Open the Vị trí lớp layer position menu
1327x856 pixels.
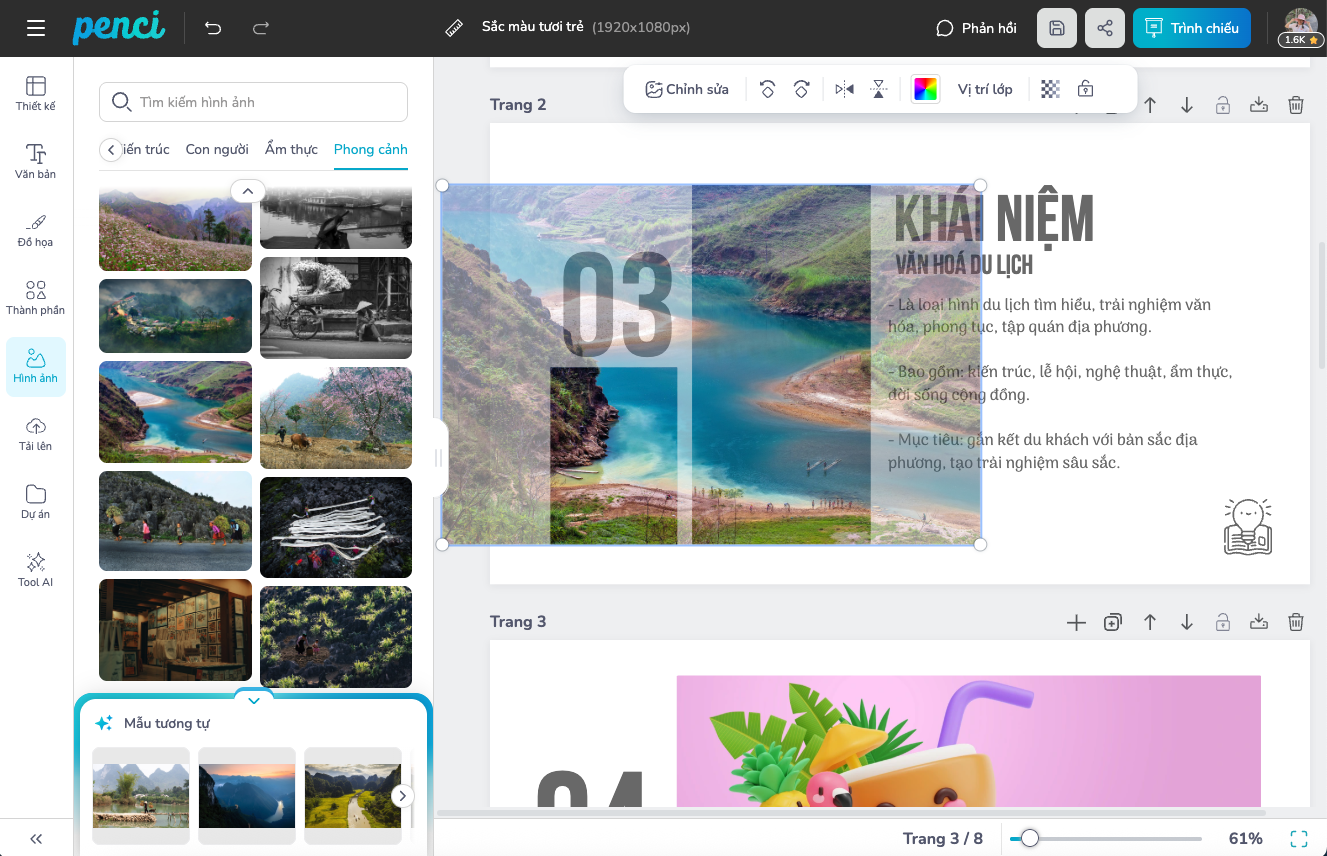click(984, 89)
